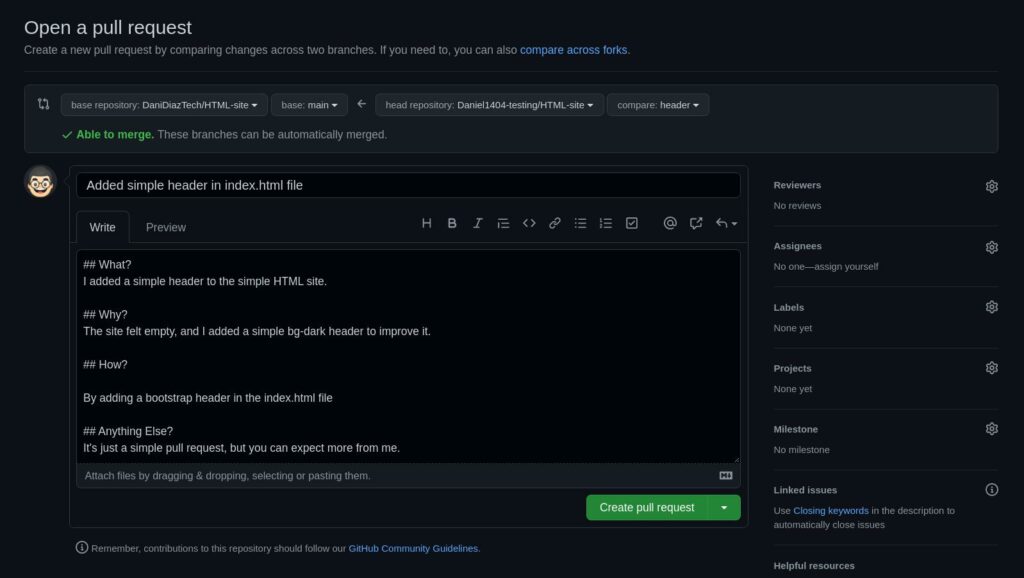Select the Heading formatting icon
Screen dimensions: 1024x578
pyautogui.click(x=426, y=223)
